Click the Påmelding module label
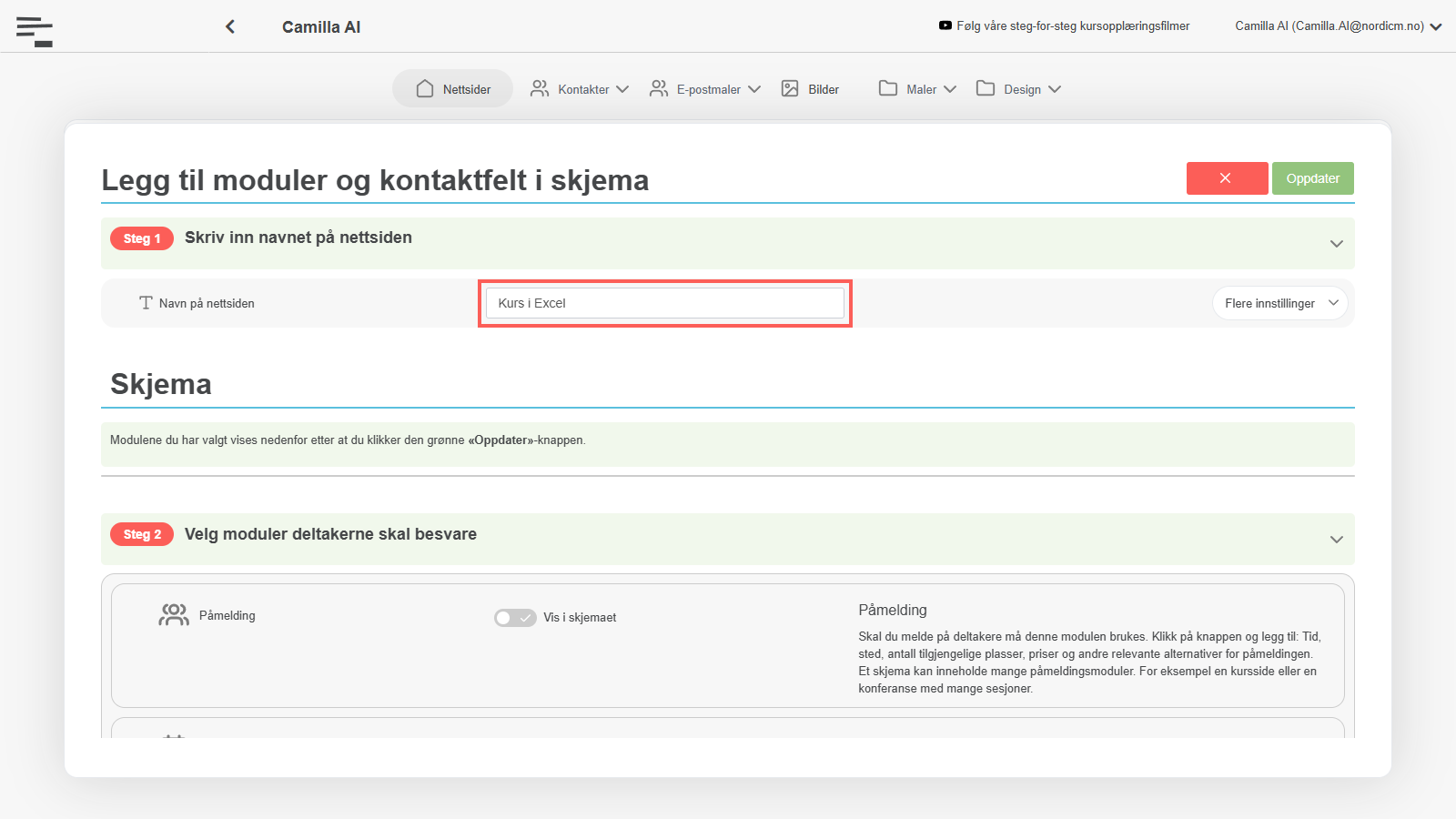Viewport: 1456px width, 819px height. tap(227, 615)
